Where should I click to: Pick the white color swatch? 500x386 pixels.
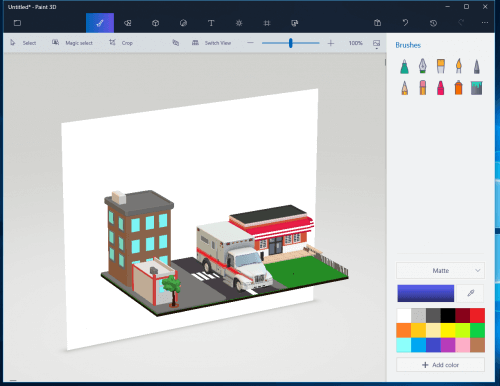tap(404, 316)
